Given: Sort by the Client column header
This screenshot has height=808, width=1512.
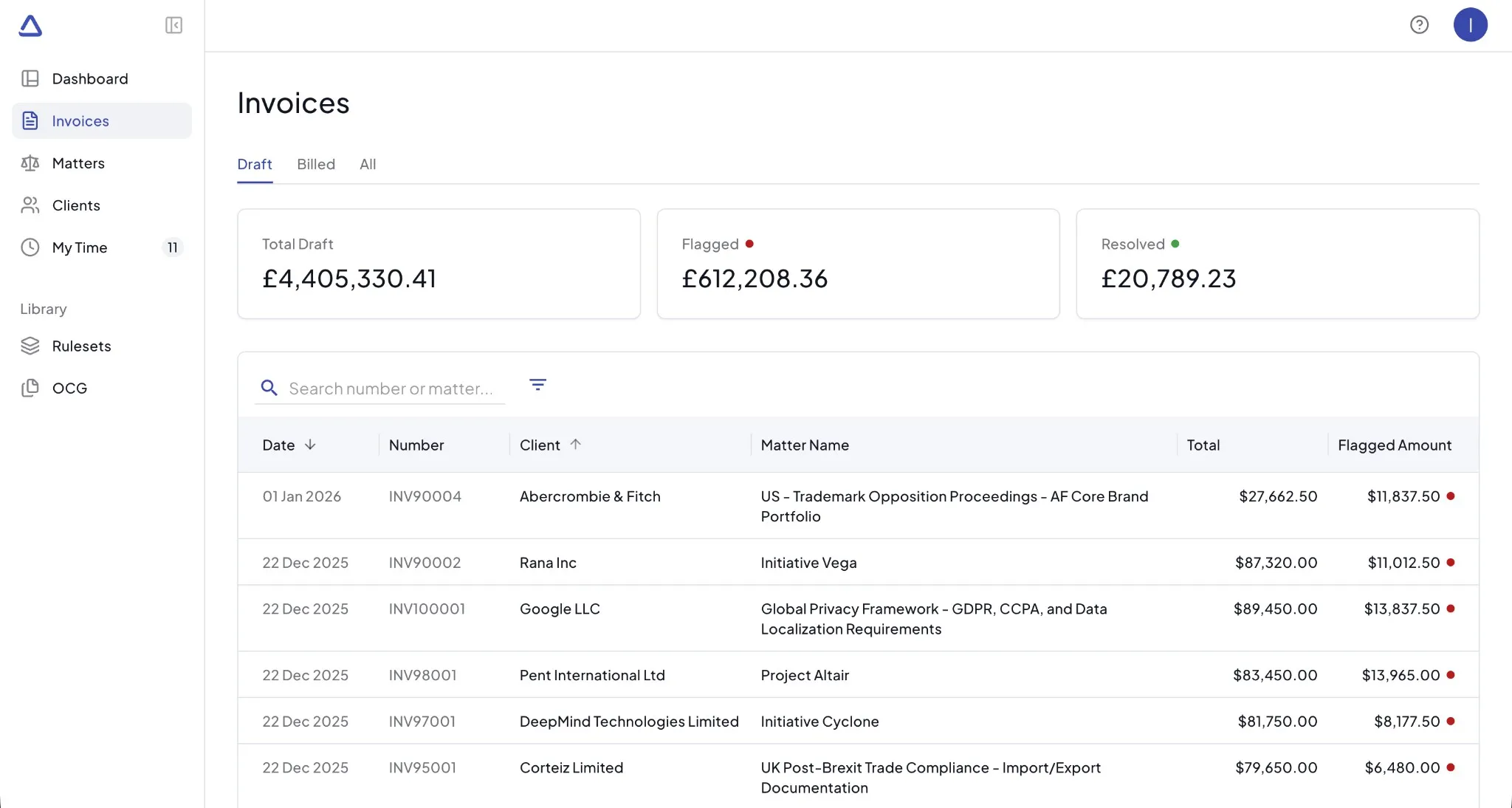Looking at the screenshot, I should pyautogui.click(x=540, y=445).
